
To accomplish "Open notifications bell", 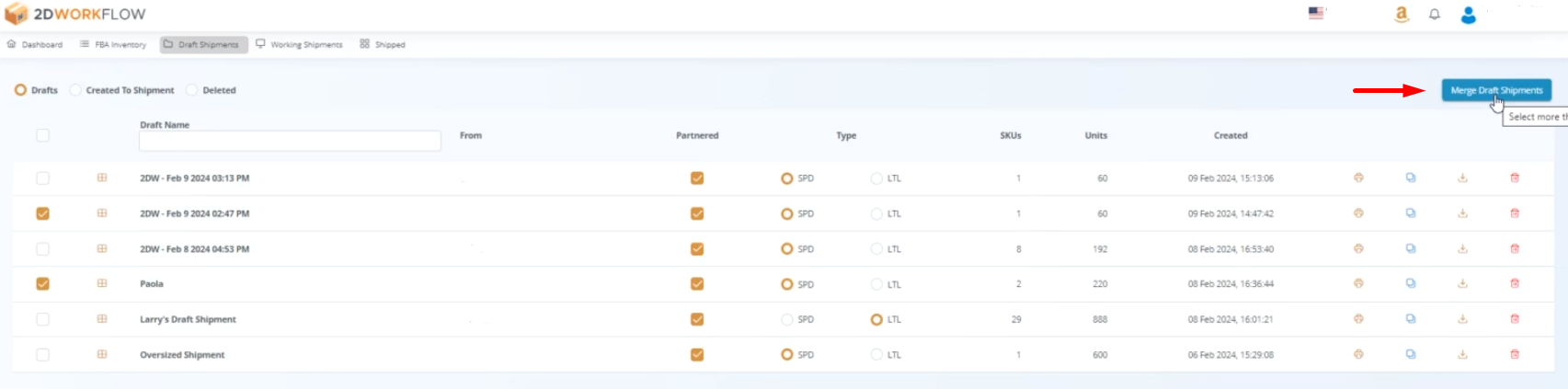I will coord(1435,15).
